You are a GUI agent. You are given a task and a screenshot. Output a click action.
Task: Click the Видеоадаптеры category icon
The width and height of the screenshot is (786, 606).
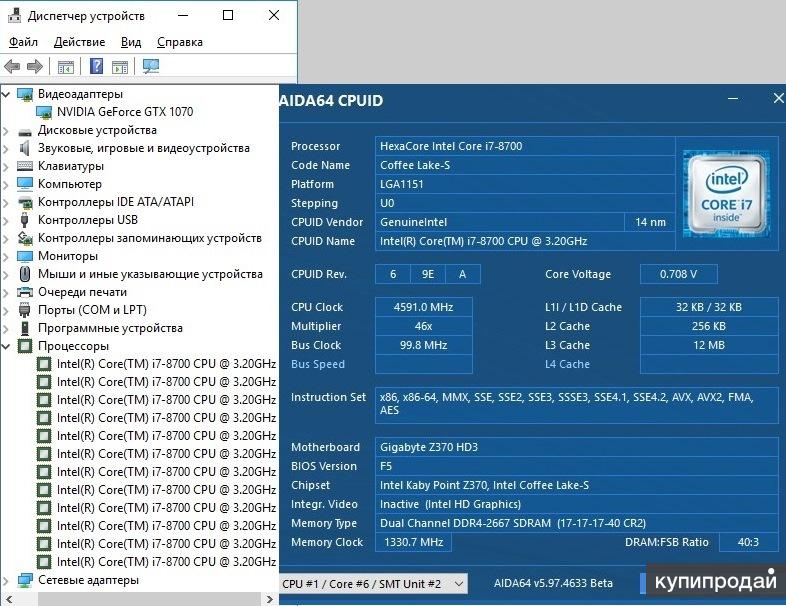coord(25,94)
